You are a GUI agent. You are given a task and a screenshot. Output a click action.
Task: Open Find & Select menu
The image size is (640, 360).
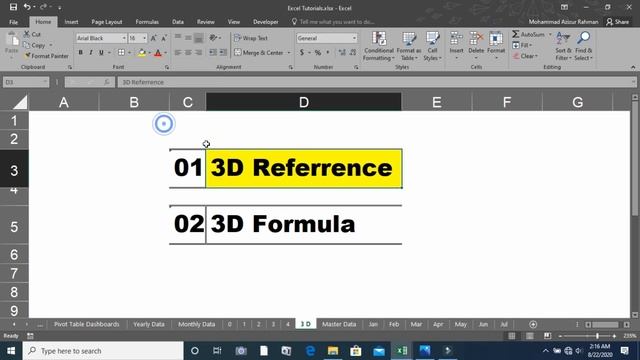[583, 46]
